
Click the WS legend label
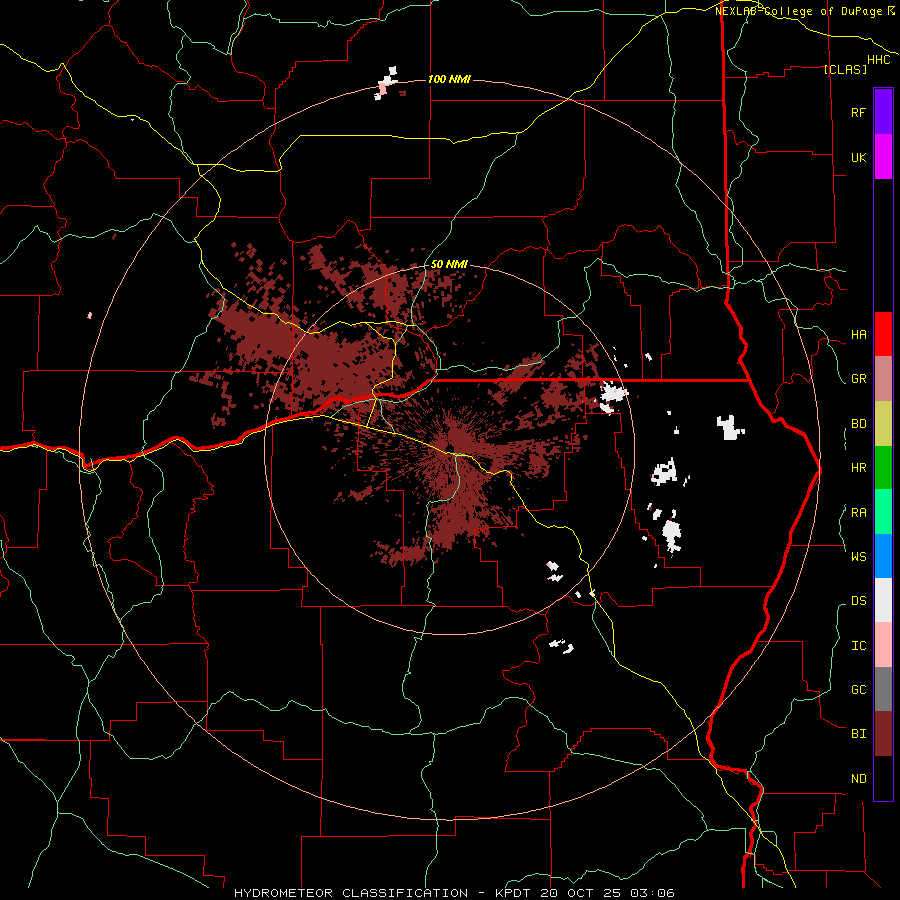pos(858,557)
